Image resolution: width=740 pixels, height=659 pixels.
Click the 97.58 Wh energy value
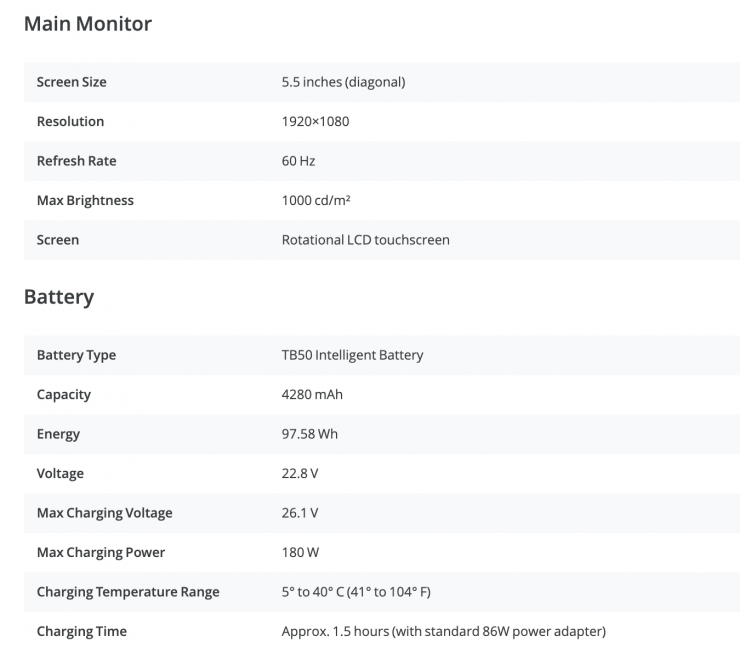(x=310, y=434)
